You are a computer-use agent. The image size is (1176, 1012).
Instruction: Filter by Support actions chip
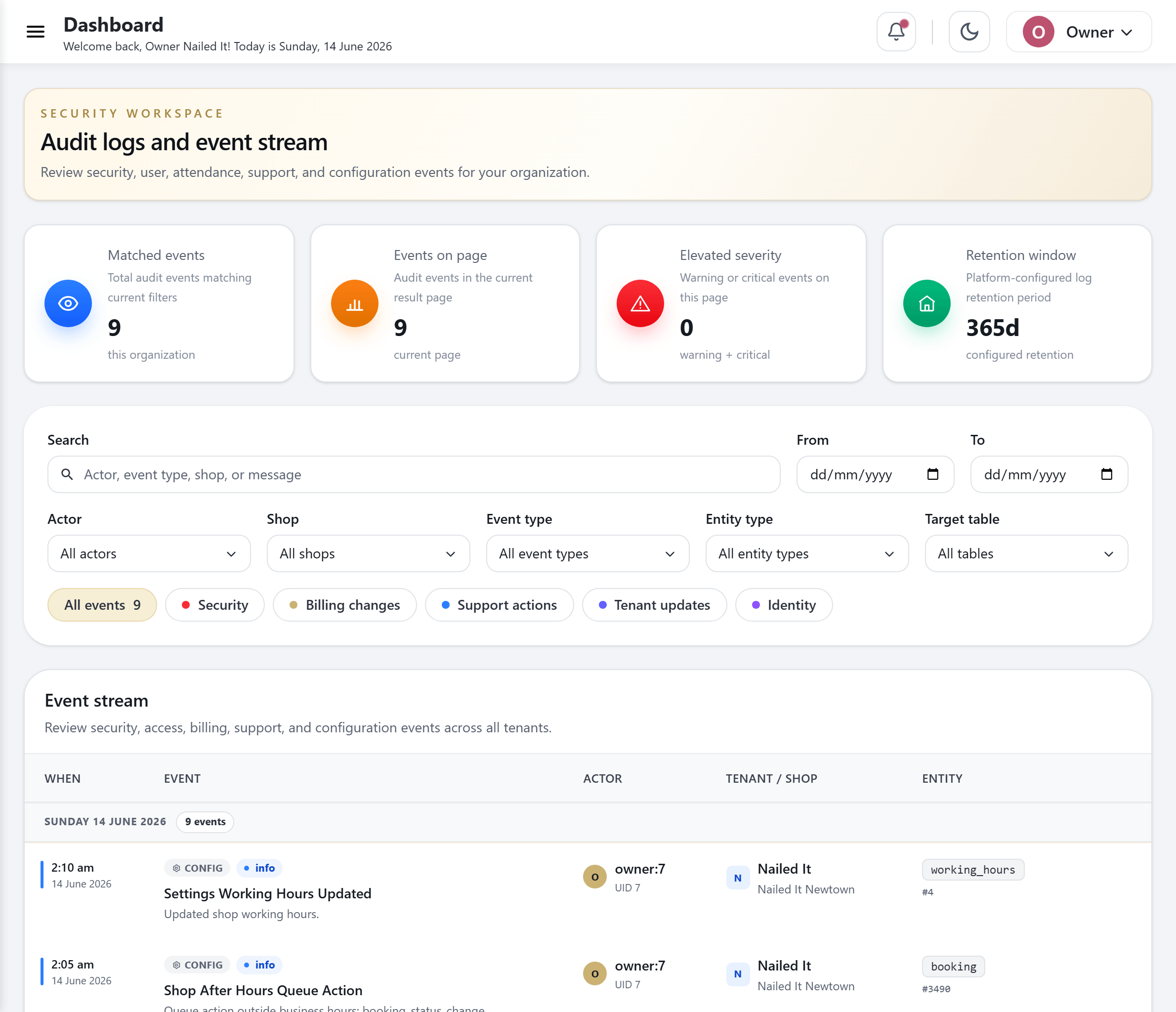(500, 605)
